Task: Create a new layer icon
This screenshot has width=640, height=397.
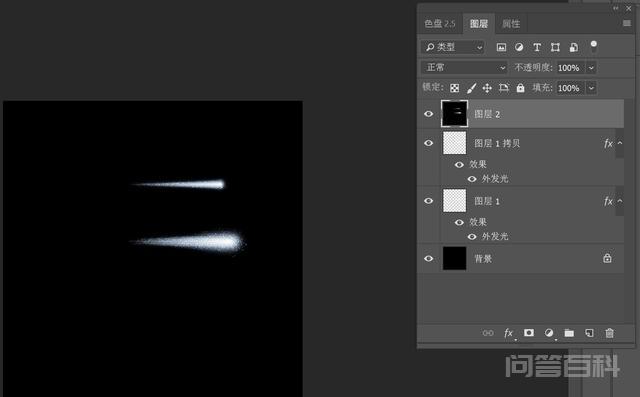Action: point(589,333)
